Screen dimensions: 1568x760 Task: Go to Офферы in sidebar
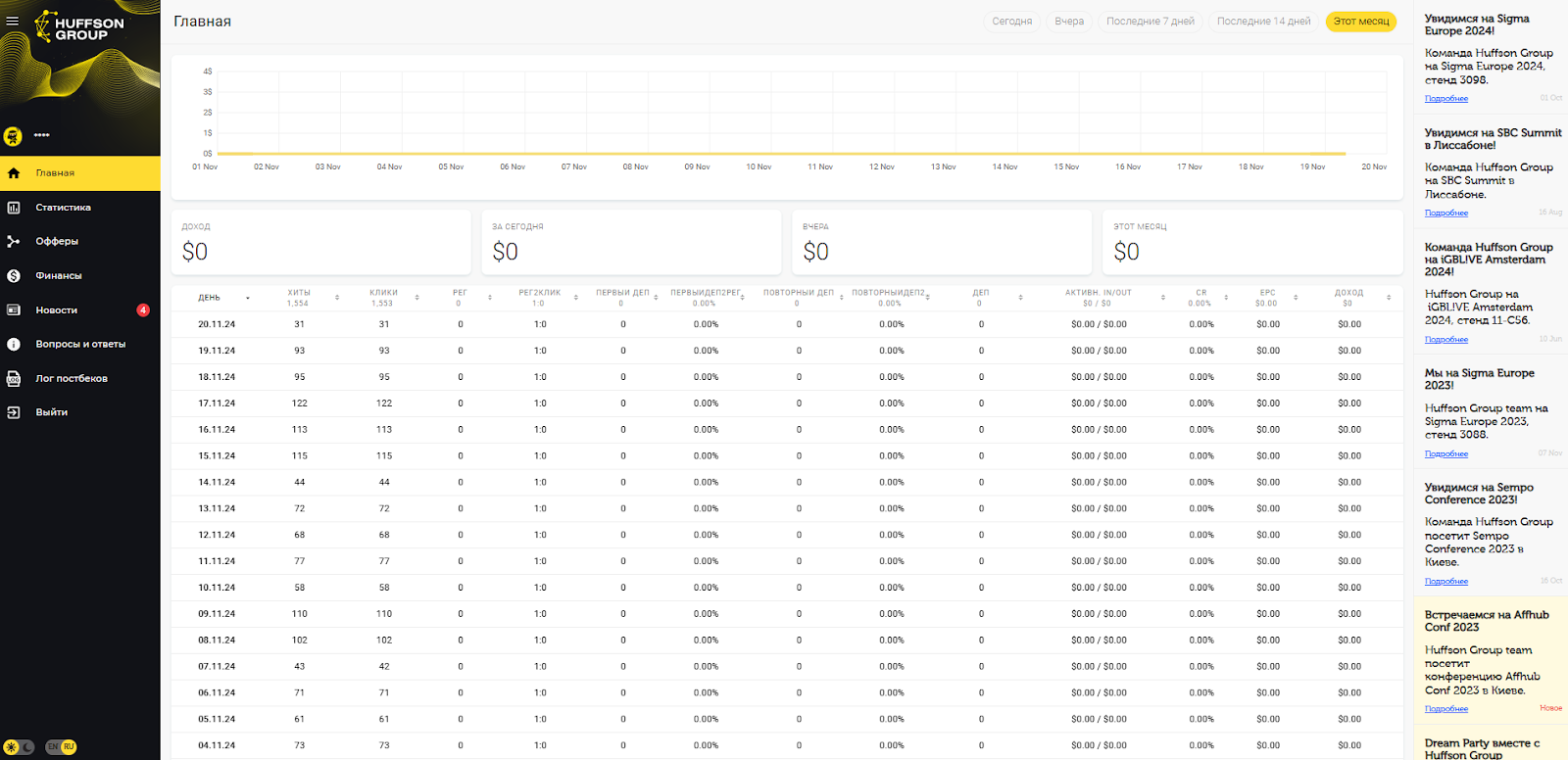(80, 242)
